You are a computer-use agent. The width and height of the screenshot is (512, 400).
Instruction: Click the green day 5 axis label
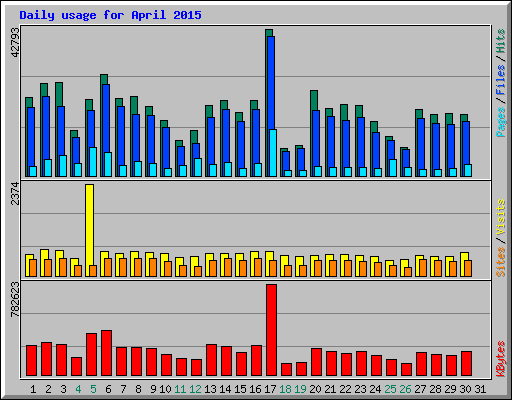click(x=93, y=389)
